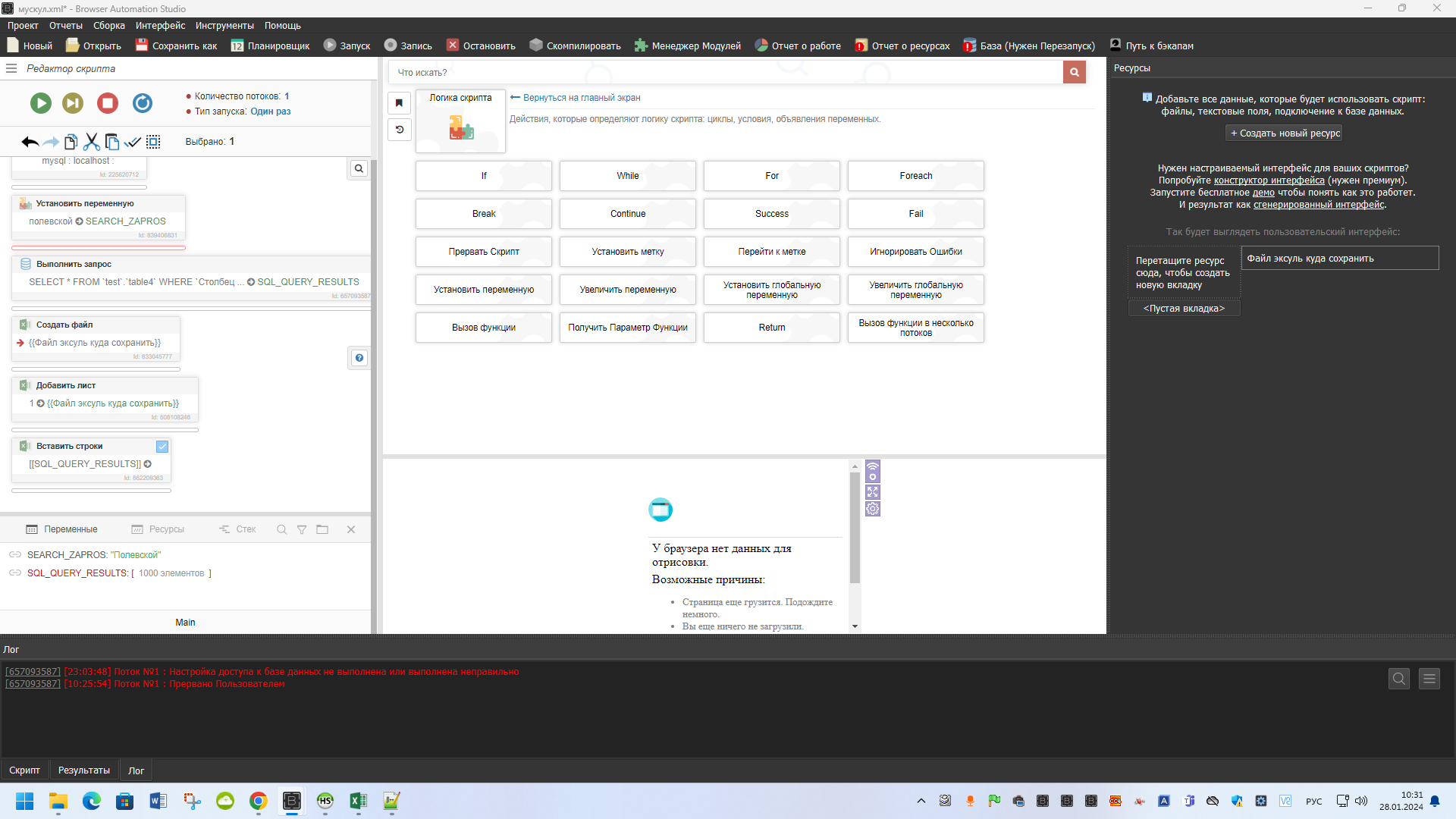Toggle the filter icon in variables panel
1456x819 pixels.
click(302, 530)
